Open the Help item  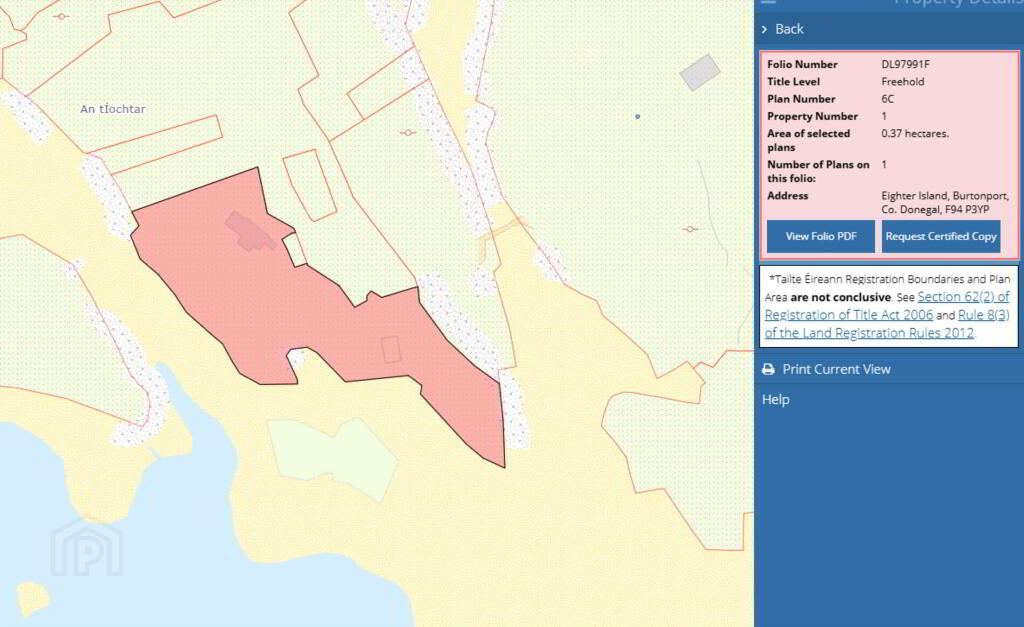pyautogui.click(x=776, y=399)
